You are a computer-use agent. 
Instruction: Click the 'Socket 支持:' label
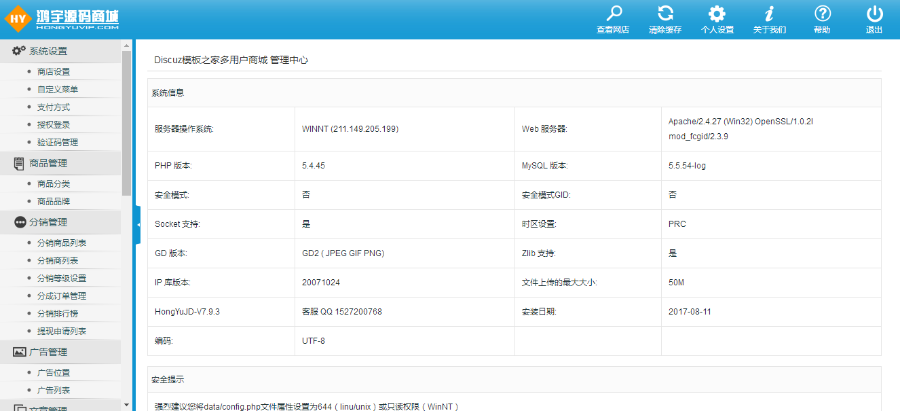coord(177,224)
